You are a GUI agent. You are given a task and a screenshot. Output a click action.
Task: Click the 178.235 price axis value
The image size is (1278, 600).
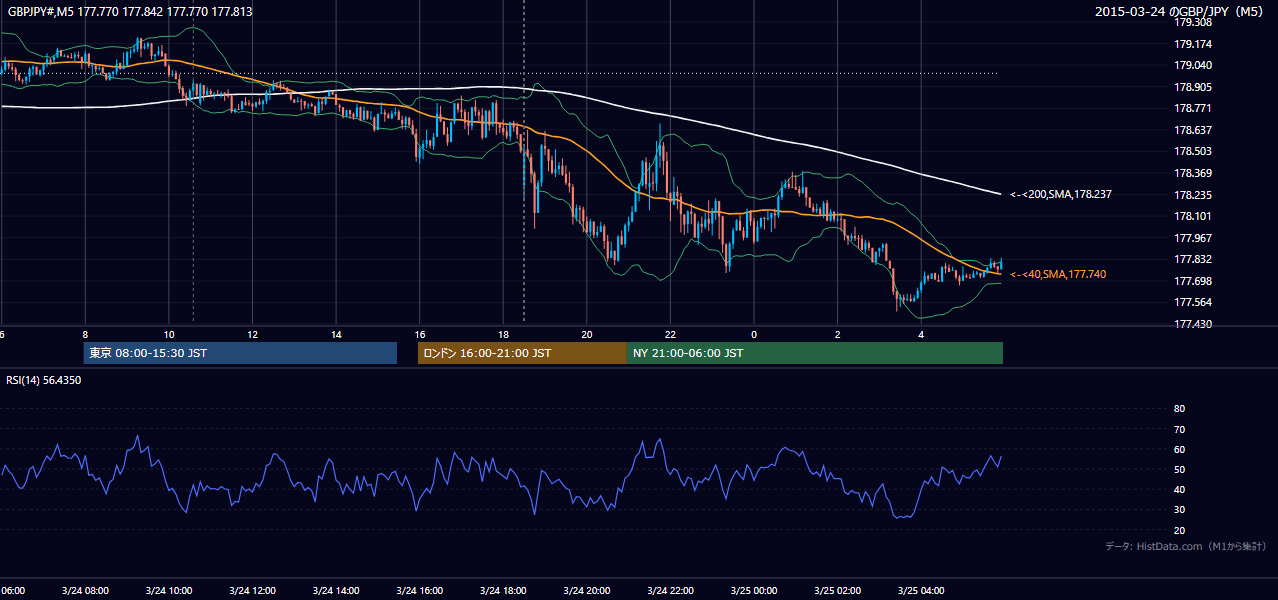click(x=1191, y=195)
